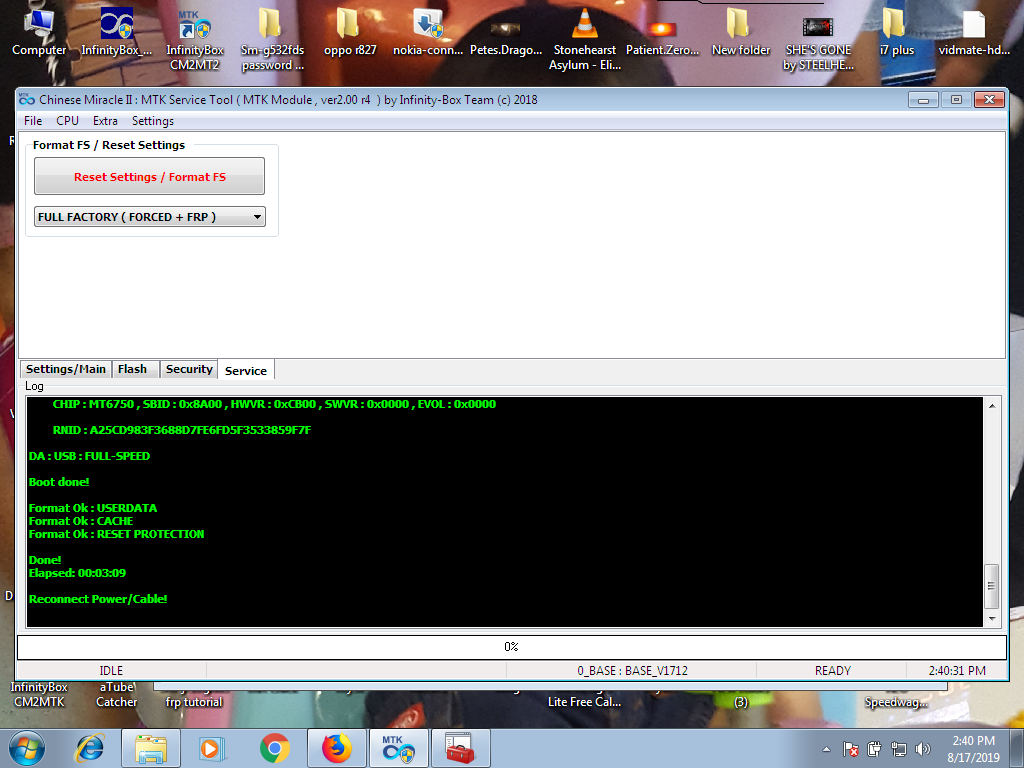The height and width of the screenshot is (768, 1024).
Task: Click the Infinity logo in title bar
Action: click(x=27, y=99)
